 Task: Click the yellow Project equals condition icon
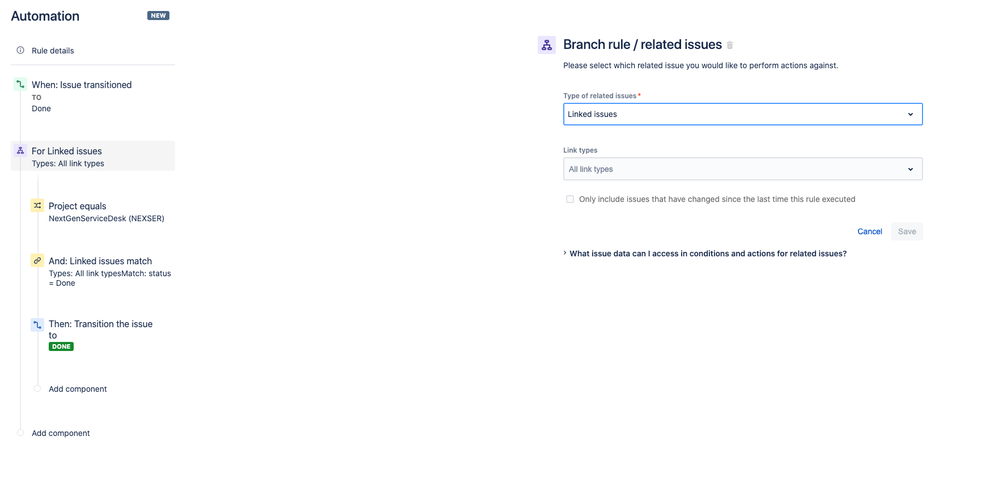click(38, 206)
